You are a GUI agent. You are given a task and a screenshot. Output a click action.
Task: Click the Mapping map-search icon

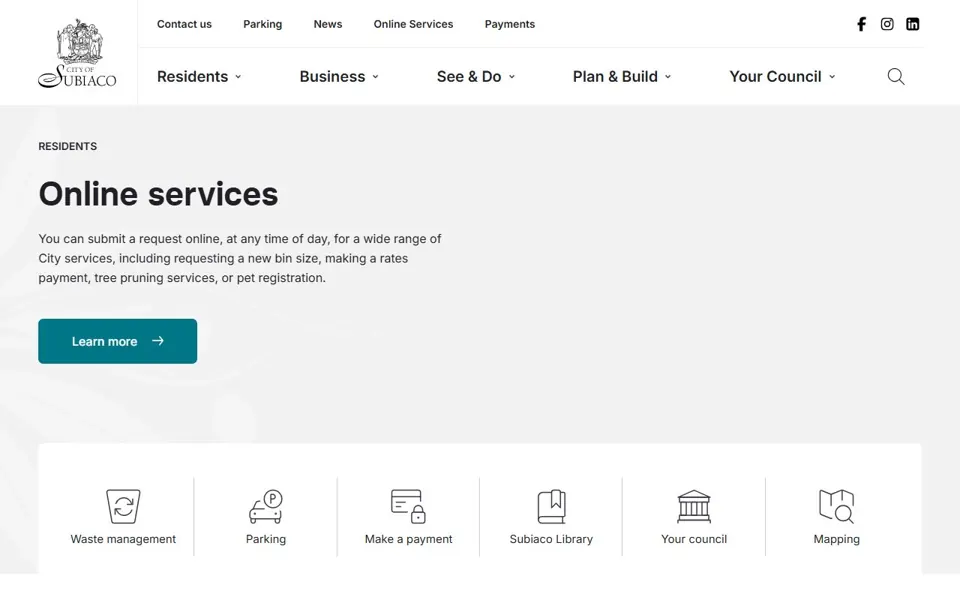pos(836,506)
